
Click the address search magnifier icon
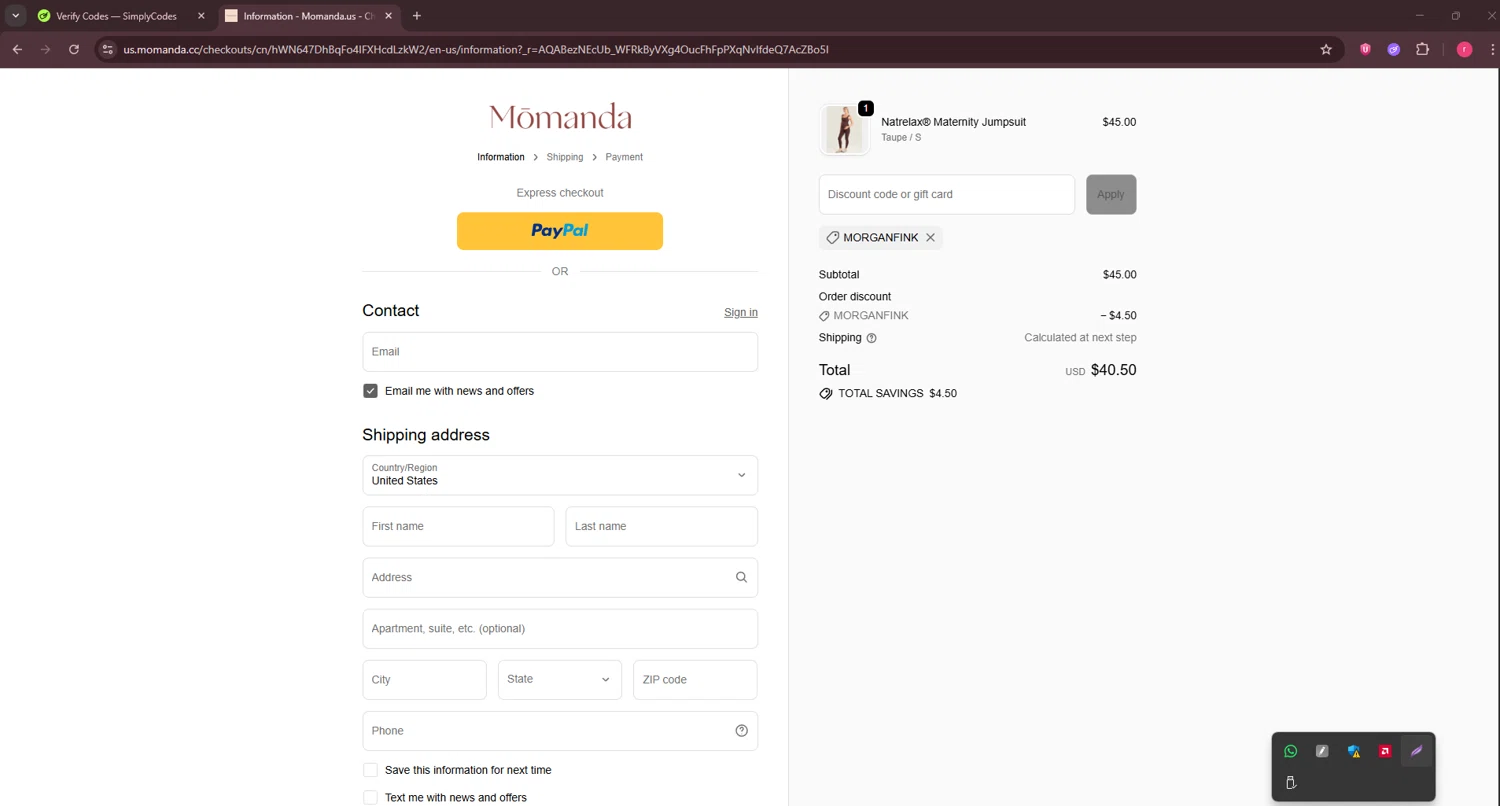tap(741, 577)
